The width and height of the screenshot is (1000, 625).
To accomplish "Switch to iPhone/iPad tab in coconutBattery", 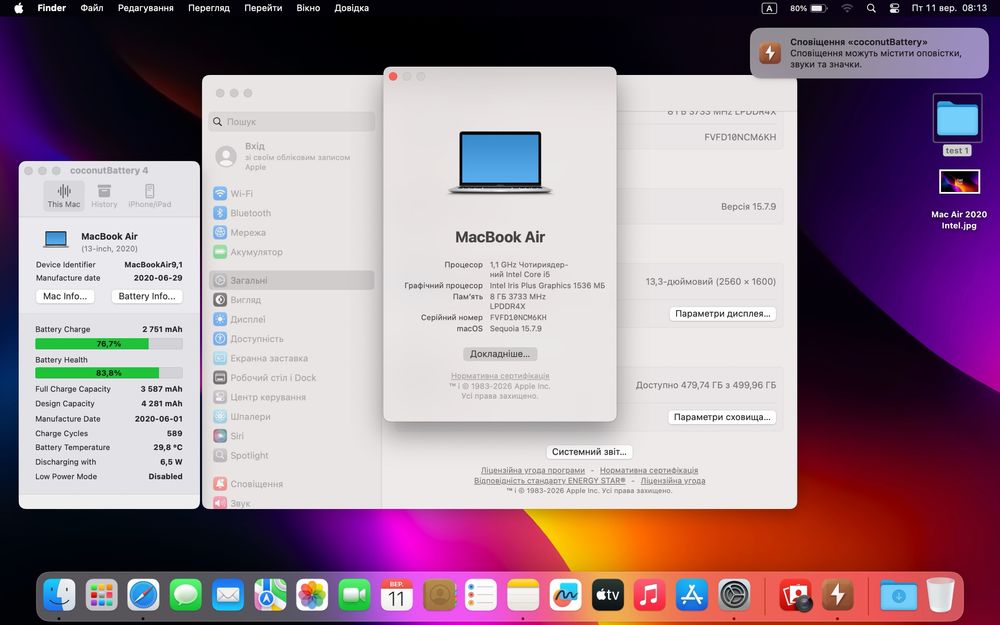I will 150,195.
